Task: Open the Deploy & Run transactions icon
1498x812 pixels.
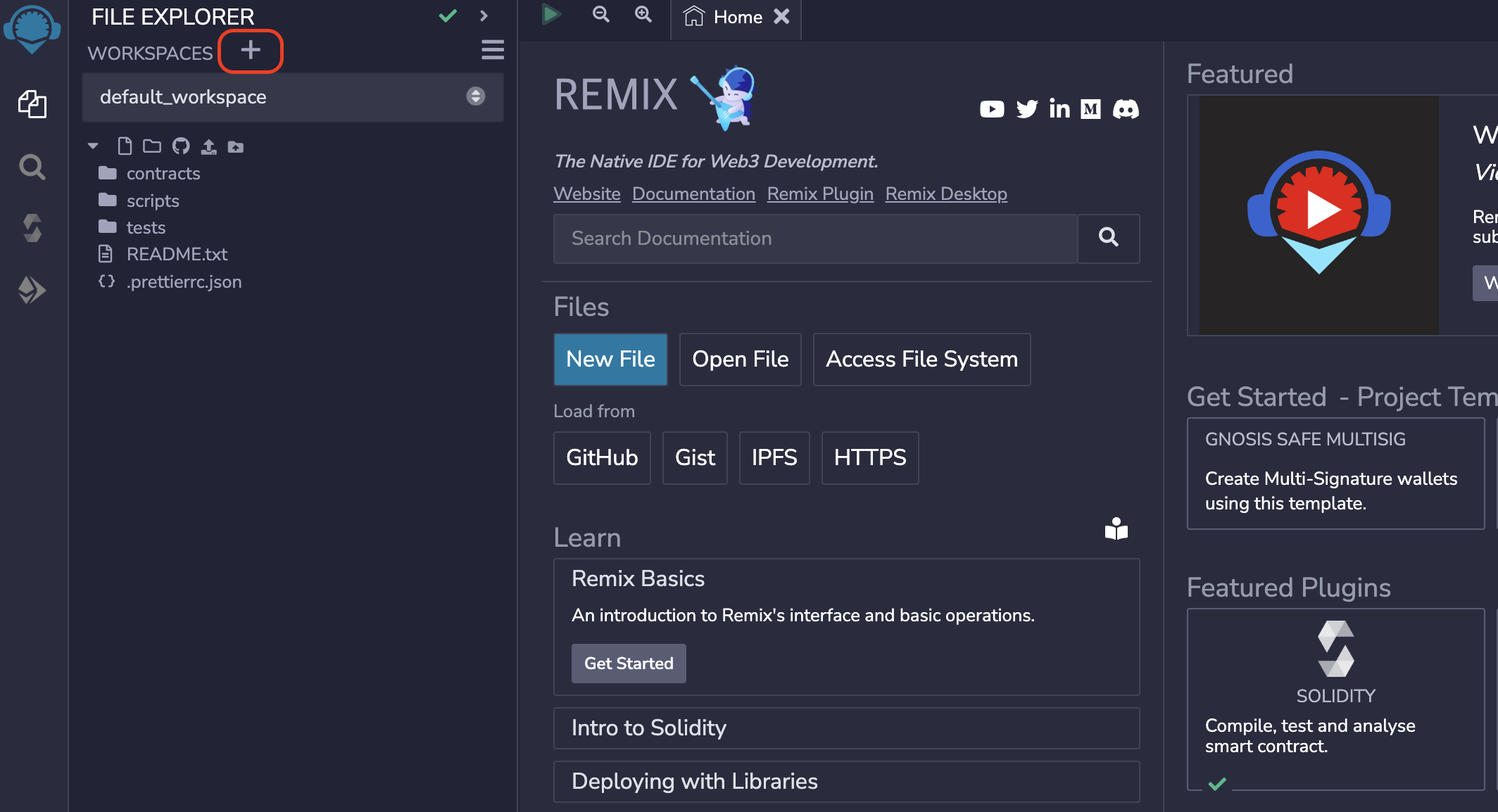Action: coord(32,289)
